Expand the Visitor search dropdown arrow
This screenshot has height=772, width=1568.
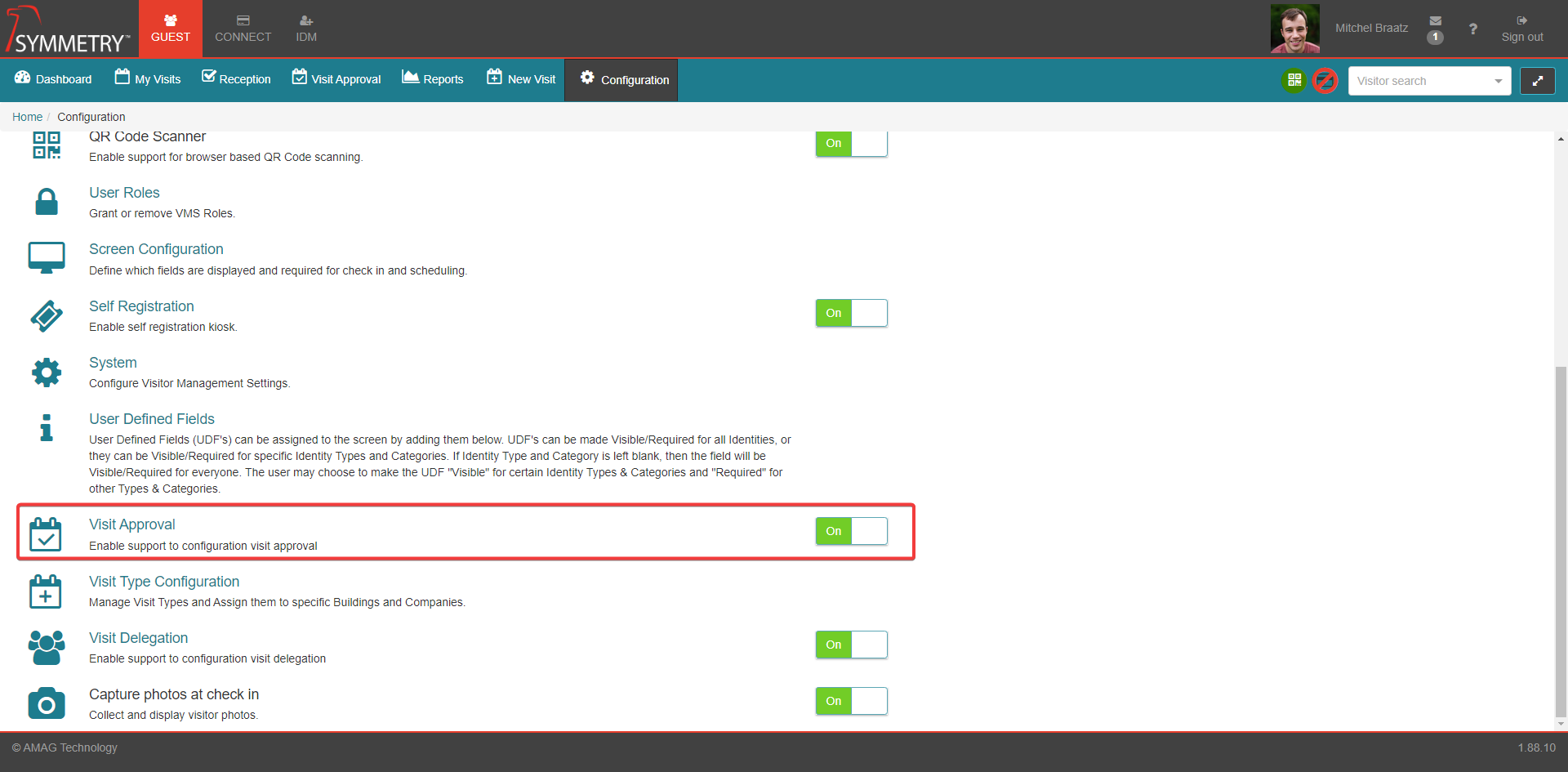[x=1499, y=81]
